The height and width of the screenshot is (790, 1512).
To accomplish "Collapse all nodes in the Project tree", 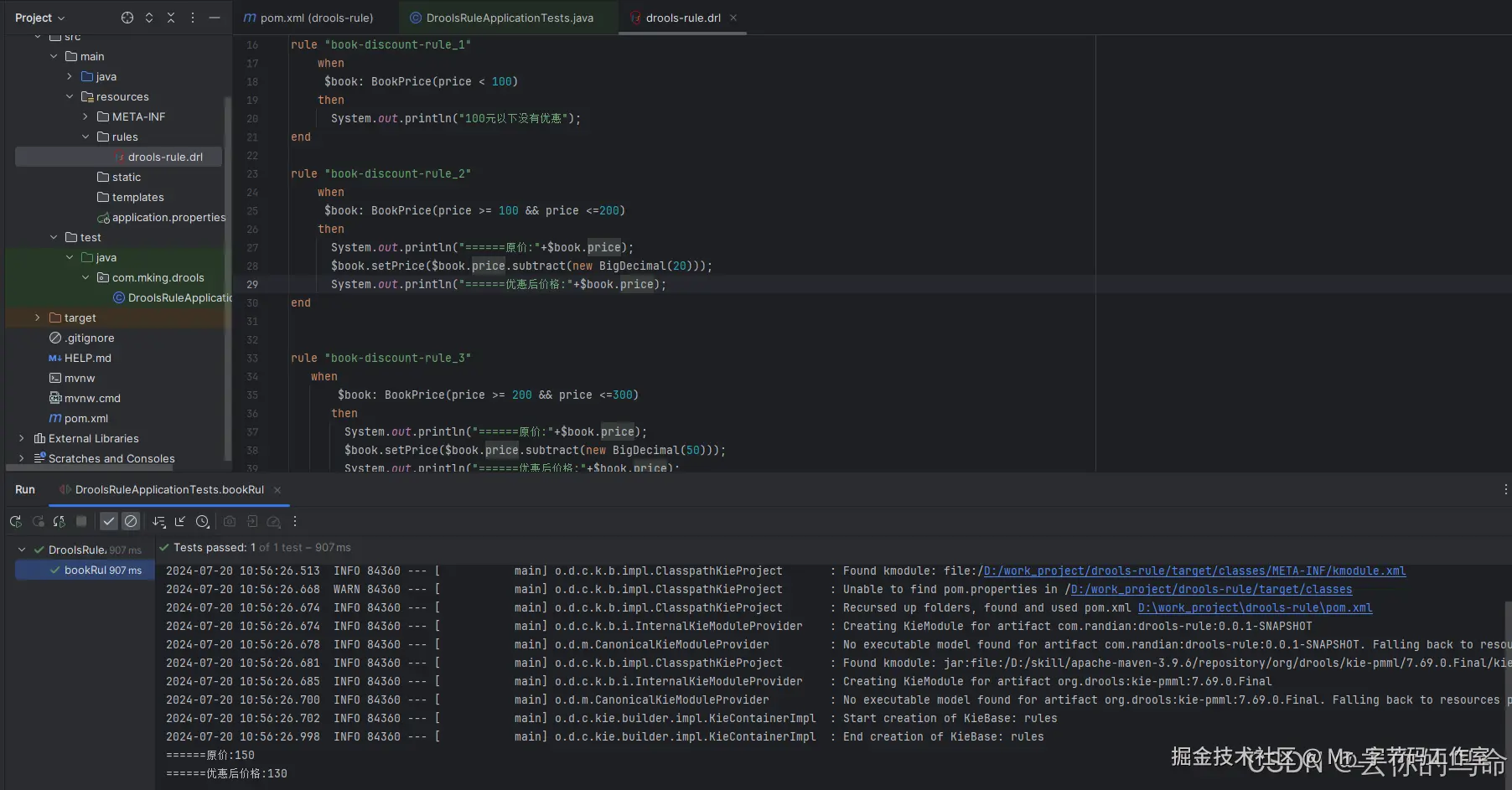I will click(171, 18).
